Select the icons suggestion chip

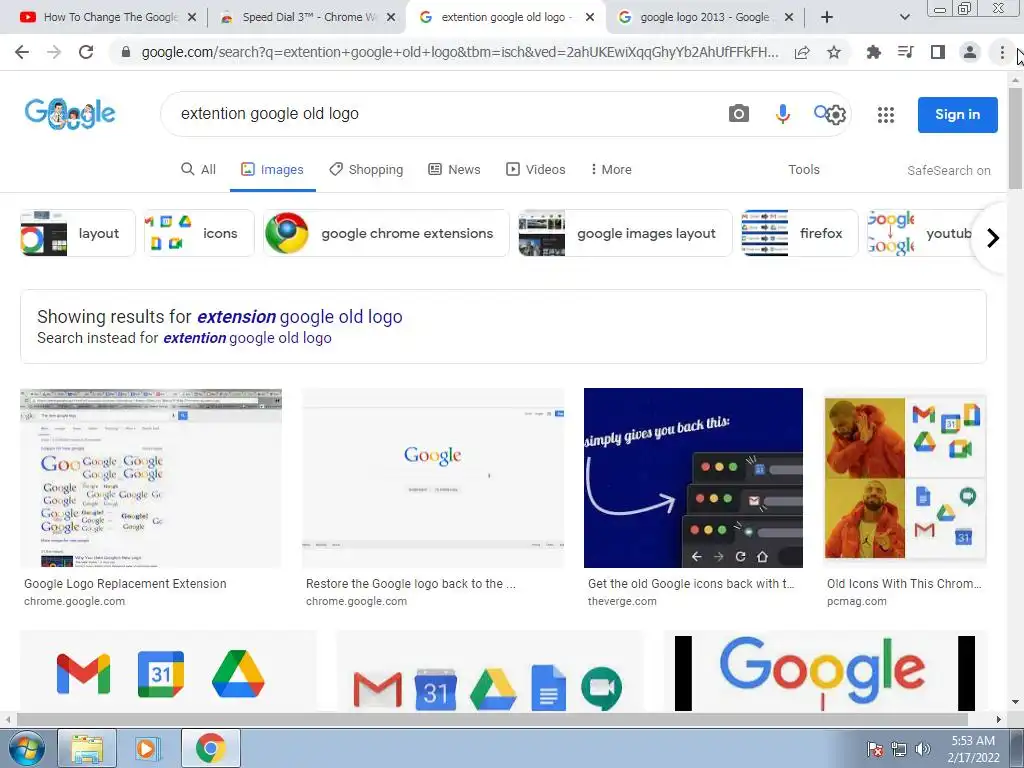tap(199, 233)
